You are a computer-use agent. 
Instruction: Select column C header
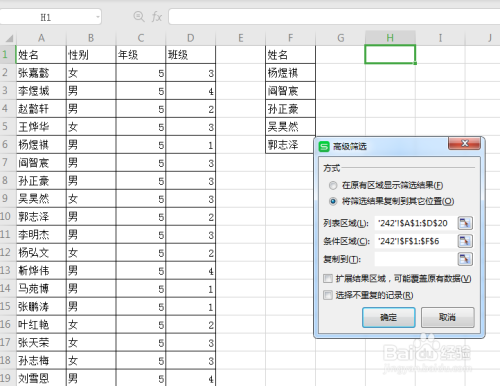[141, 38]
